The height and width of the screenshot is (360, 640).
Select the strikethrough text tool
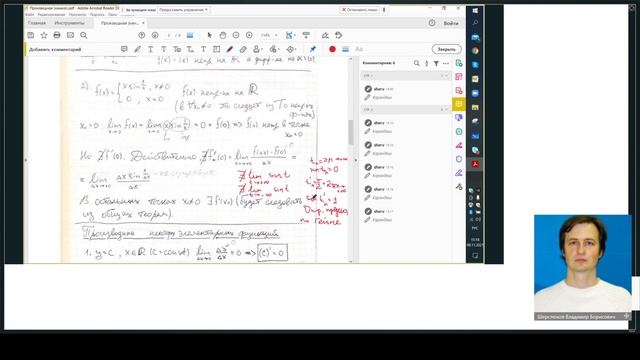tap(164, 49)
